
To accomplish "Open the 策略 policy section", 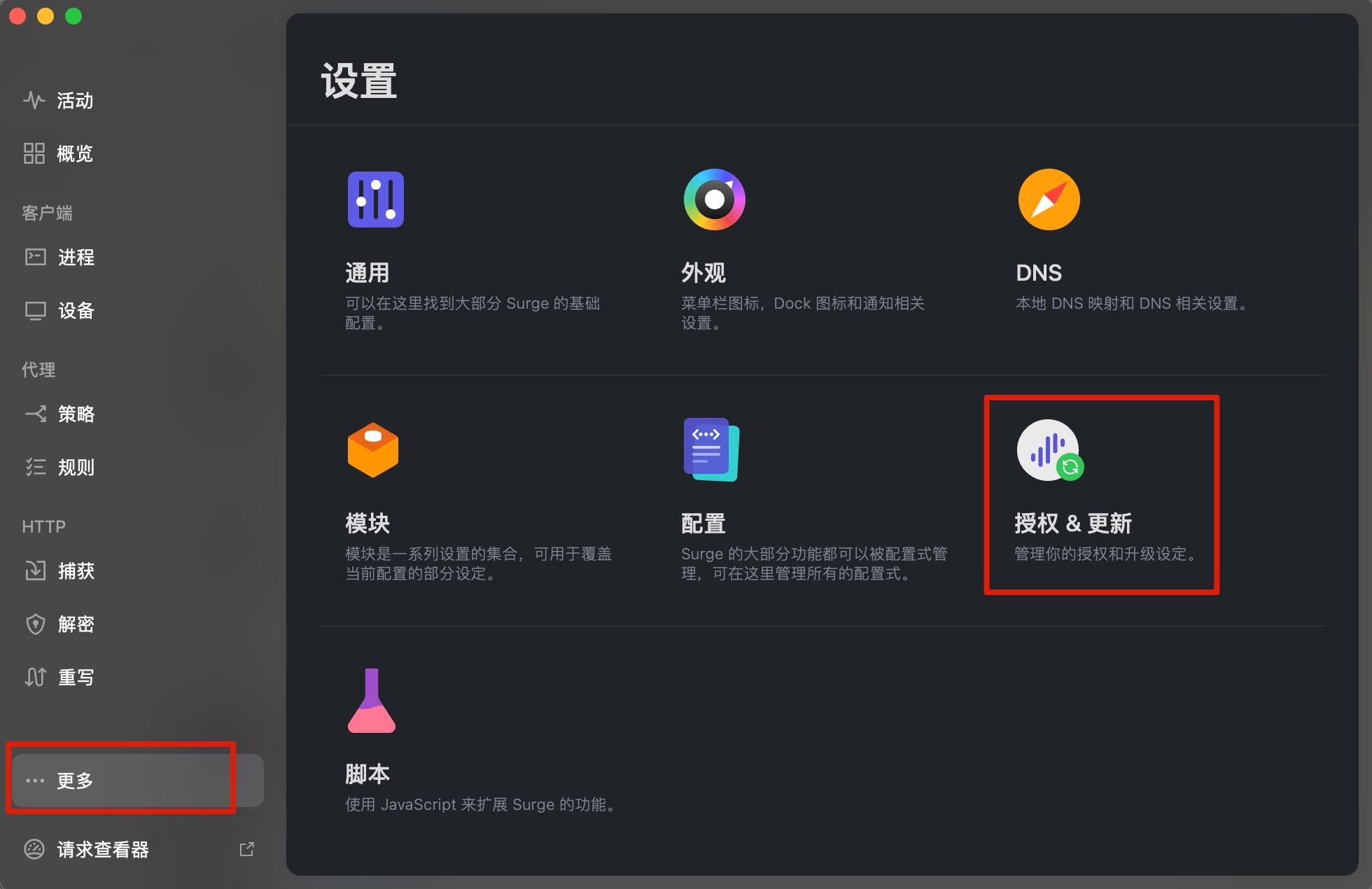I will coord(76,414).
